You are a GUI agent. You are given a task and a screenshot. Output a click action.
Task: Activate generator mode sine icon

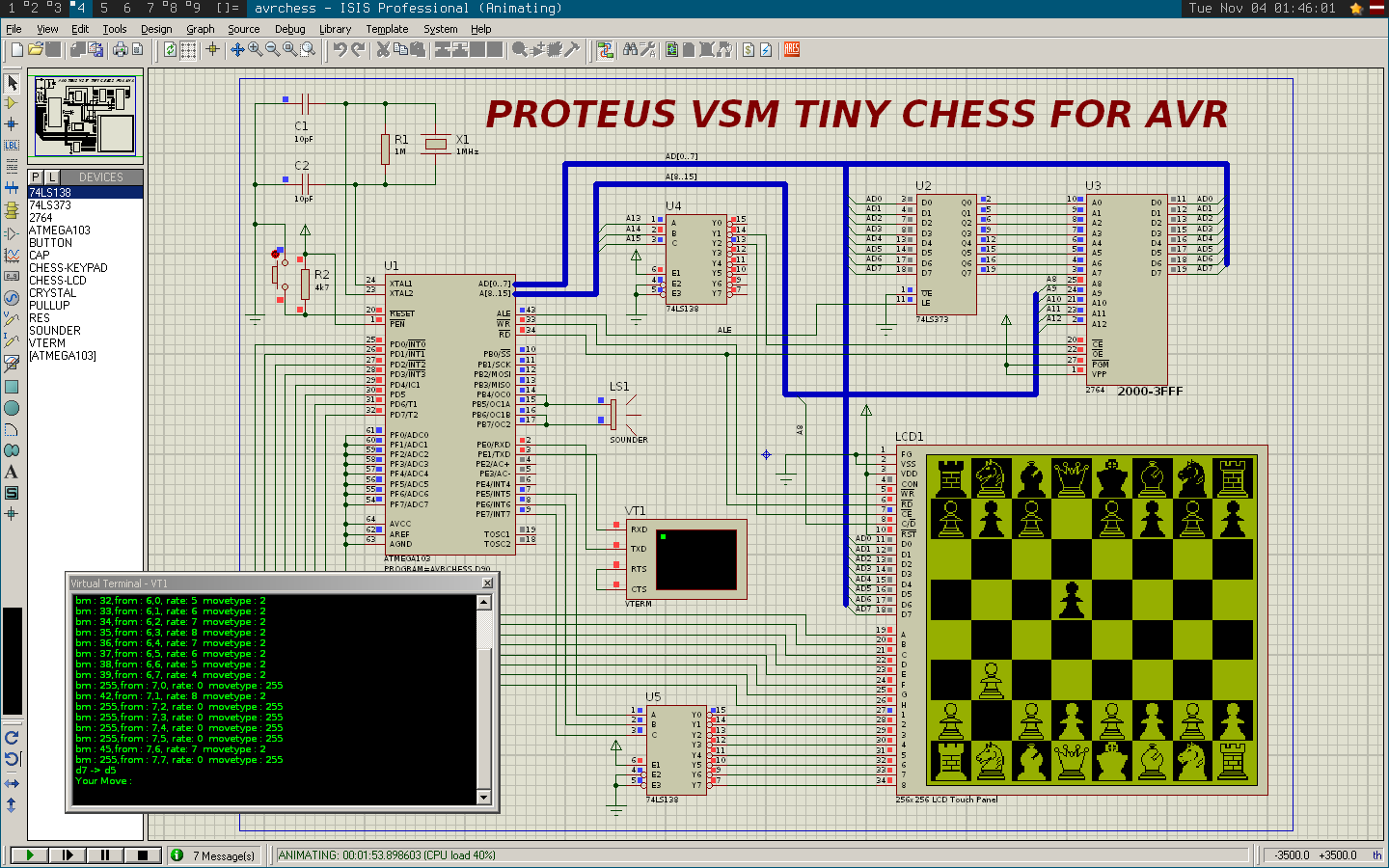tap(12, 298)
